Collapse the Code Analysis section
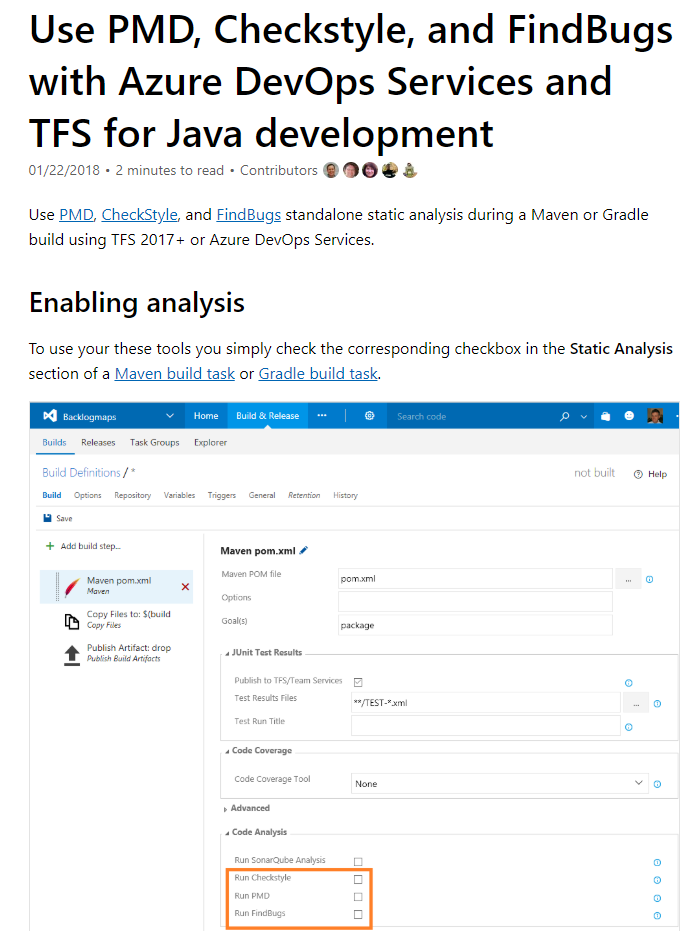Screen dimensions: 696x931 click(227, 833)
